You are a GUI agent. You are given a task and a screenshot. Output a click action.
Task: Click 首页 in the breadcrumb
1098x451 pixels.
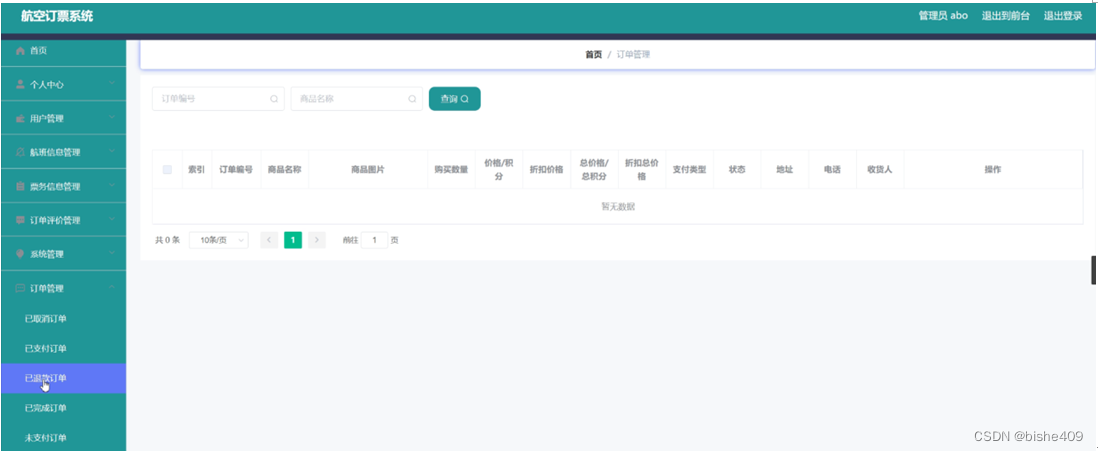coord(593,55)
